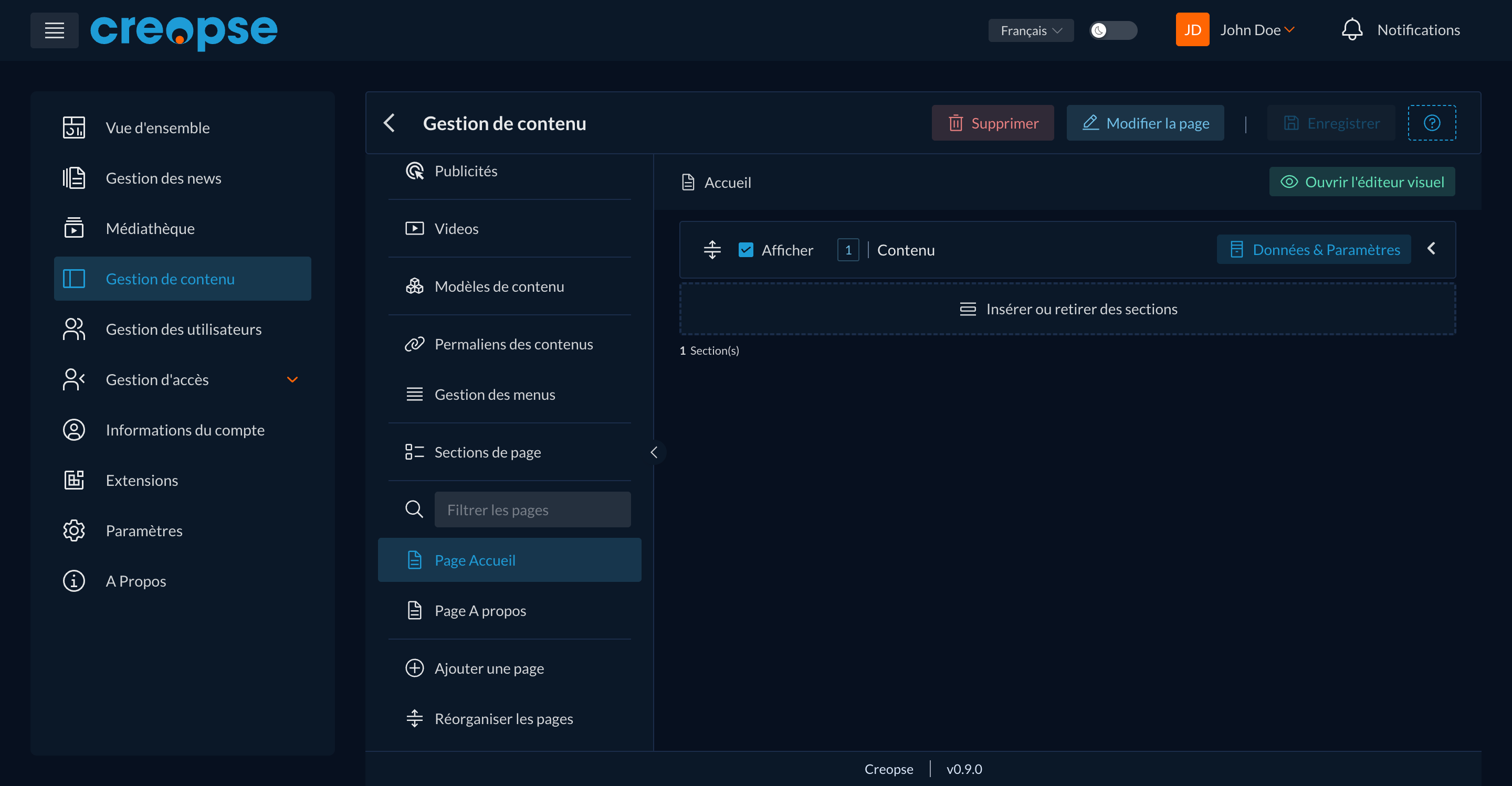Click the search magnifier icon

pos(414,509)
